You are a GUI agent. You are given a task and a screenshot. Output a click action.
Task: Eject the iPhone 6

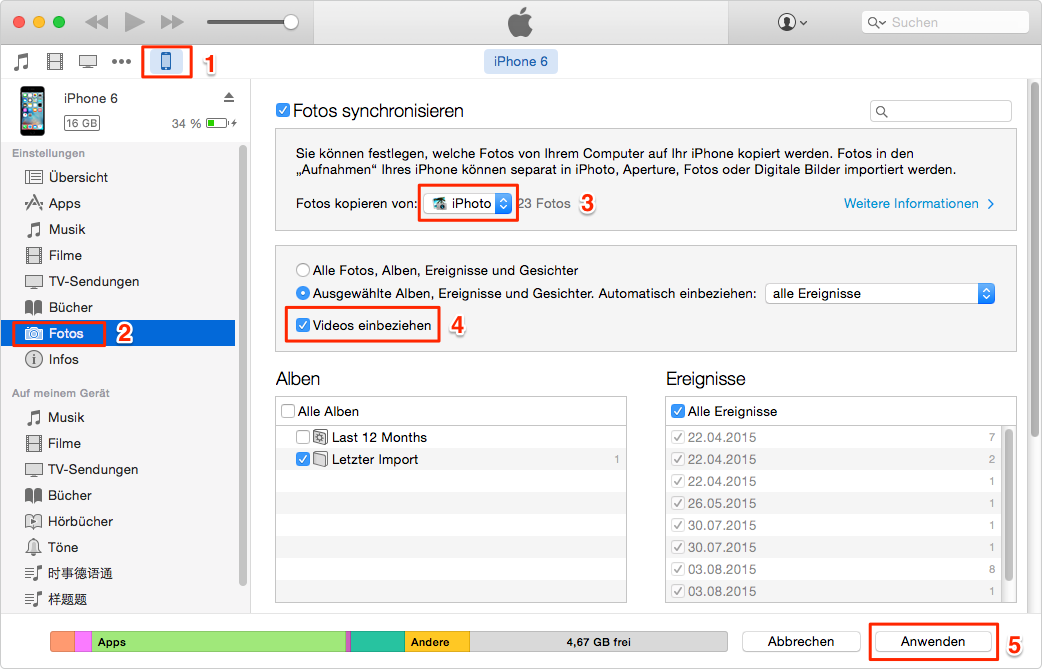[x=229, y=98]
